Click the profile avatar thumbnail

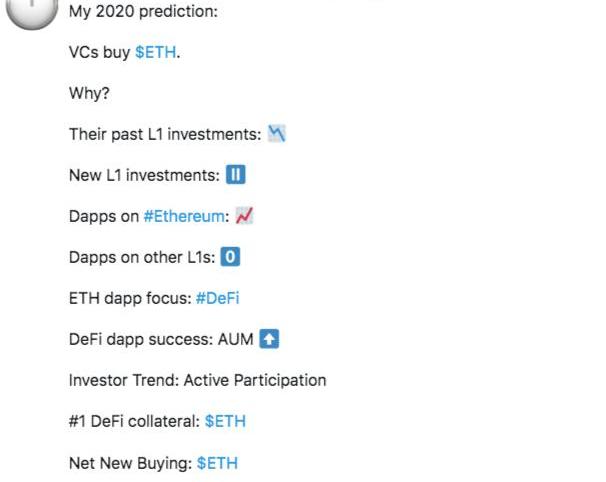click(x=32, y=12)
